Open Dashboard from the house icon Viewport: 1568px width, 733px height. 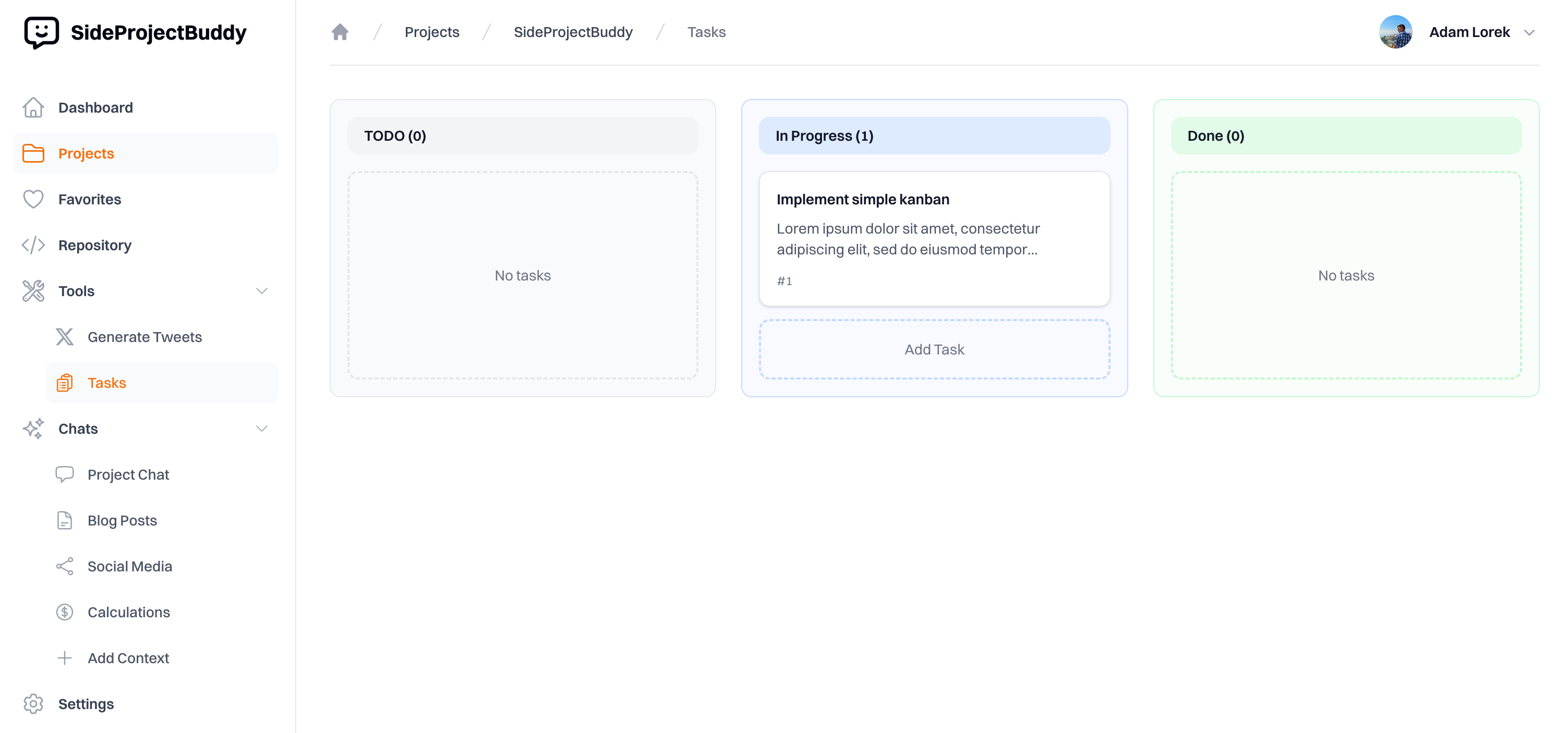pos(33,108)
